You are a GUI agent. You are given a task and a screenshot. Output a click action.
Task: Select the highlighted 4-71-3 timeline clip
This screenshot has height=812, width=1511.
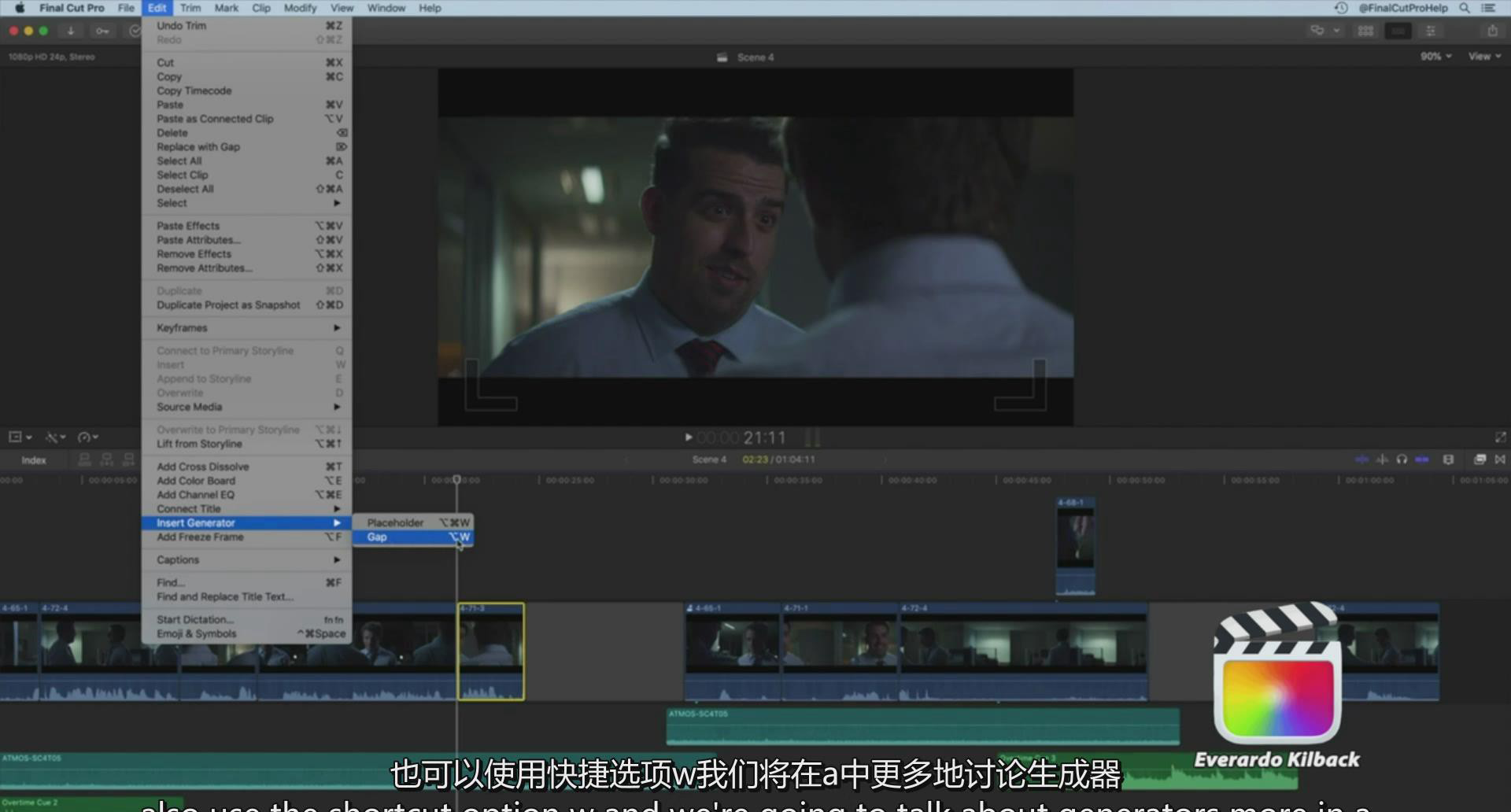tap(491, 651)
